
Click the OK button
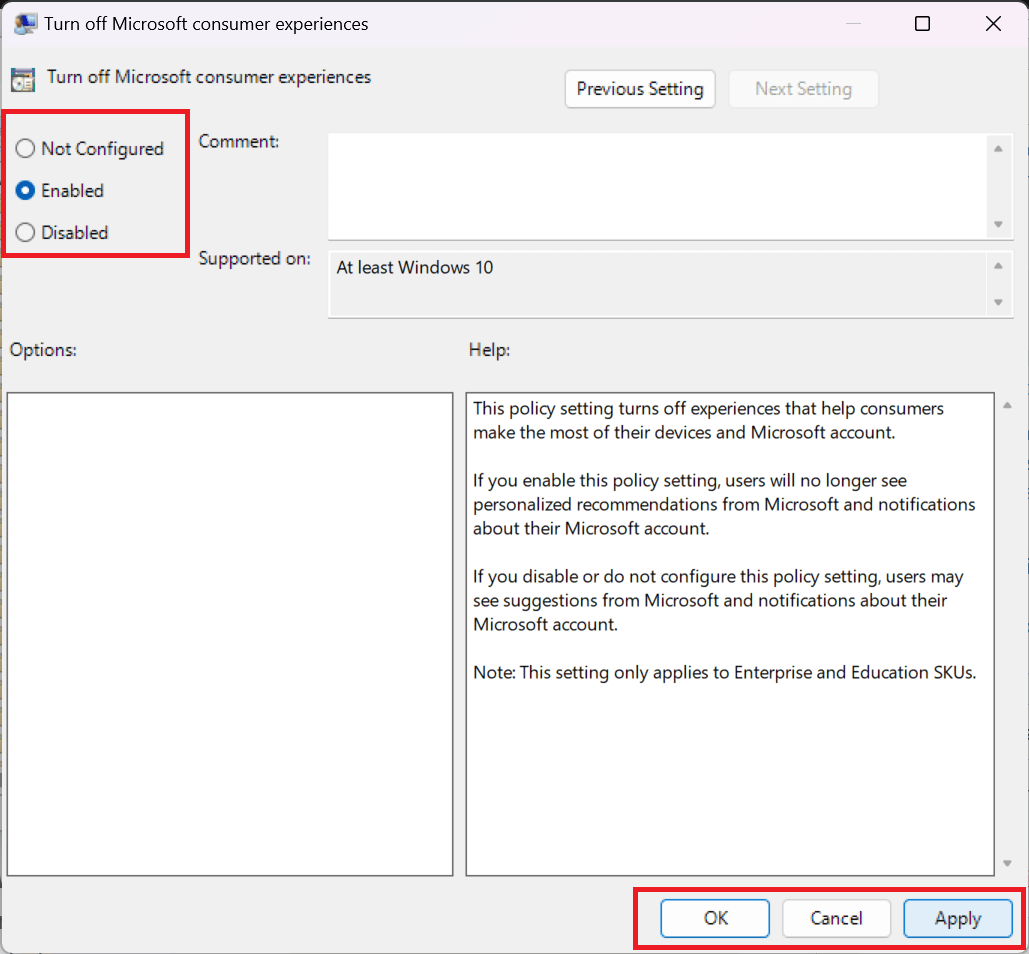(714, 918)
